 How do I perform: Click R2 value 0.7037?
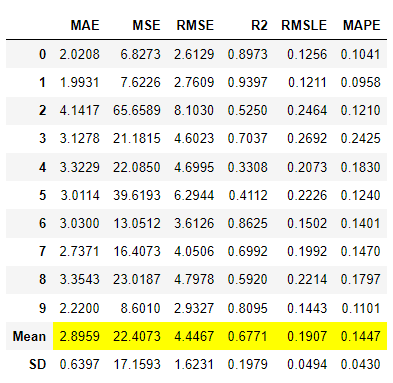(247, 138)
